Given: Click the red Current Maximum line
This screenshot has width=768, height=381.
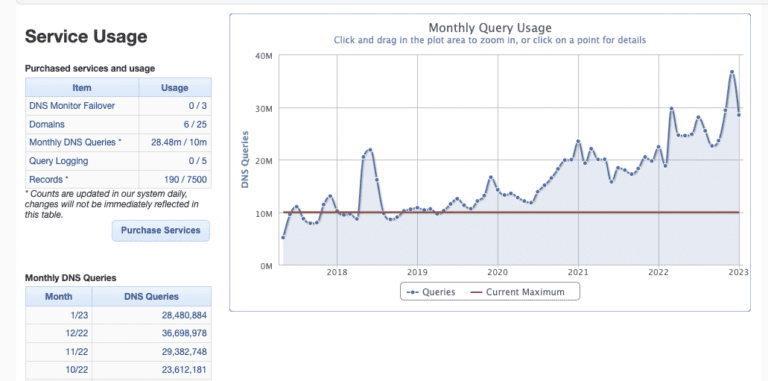Looking at the screenshot, I should [x=511, y=212].
